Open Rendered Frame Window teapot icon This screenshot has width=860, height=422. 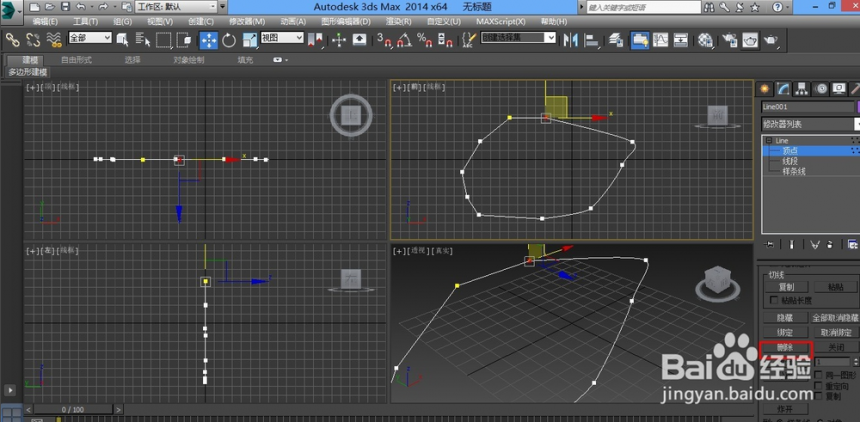point(750,40)
